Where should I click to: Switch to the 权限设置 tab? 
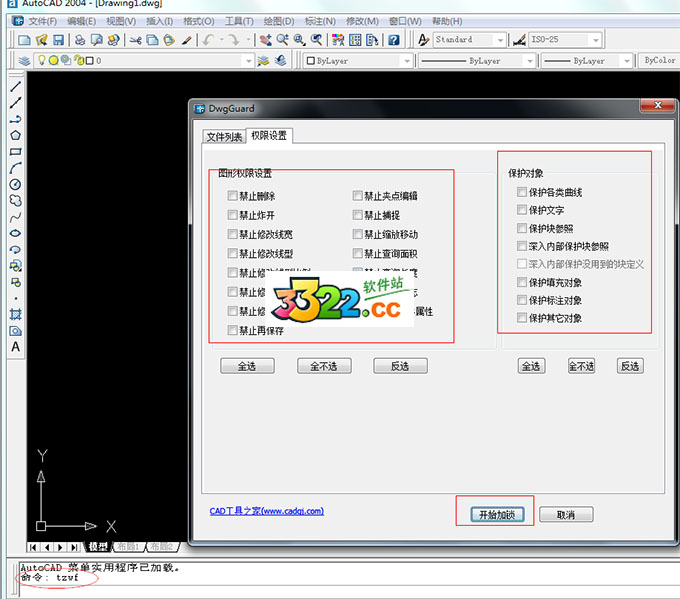(x=269, y=136)
